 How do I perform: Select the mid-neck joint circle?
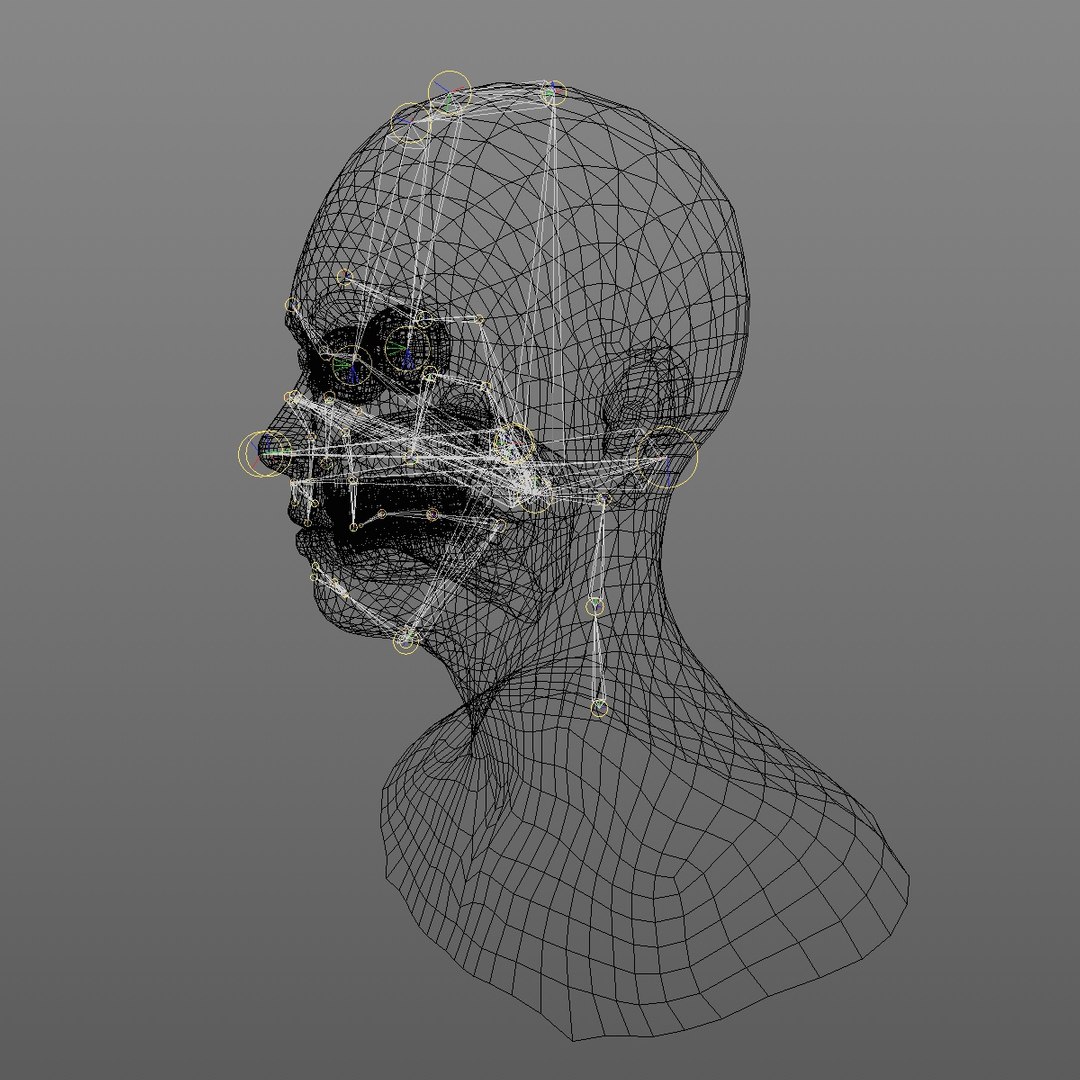pos(595,607)
